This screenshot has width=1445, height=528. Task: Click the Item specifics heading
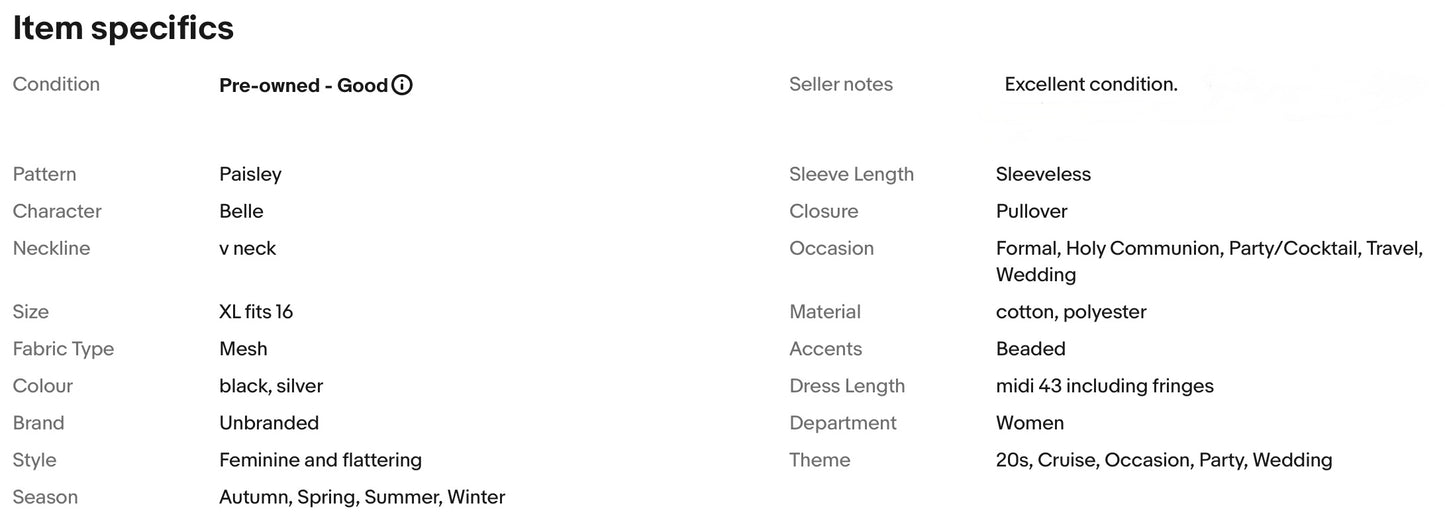(123, 28)
